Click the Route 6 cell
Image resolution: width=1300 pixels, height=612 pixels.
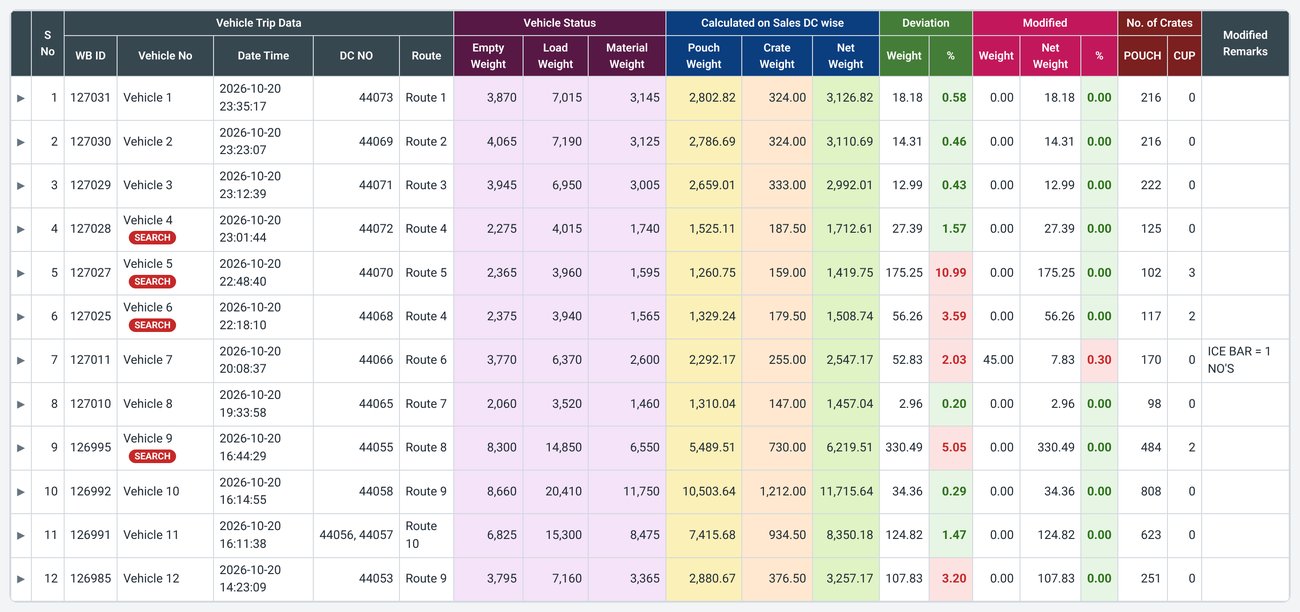(x=426, y=360)
